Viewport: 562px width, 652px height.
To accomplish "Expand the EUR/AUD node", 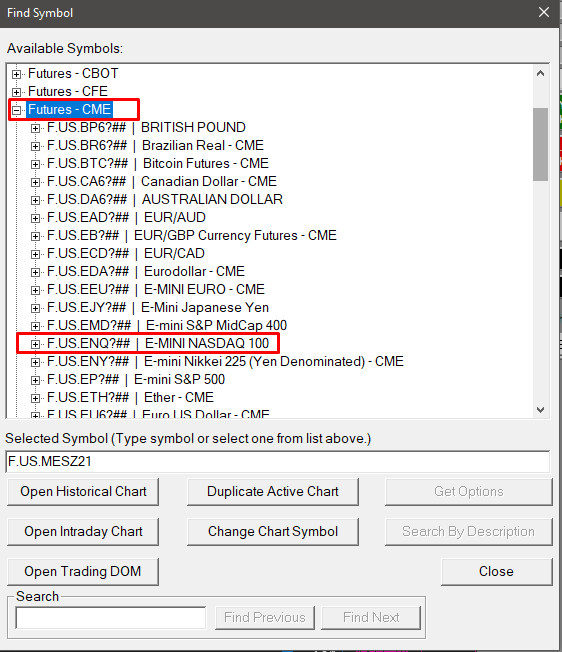I will pos(35,218).
